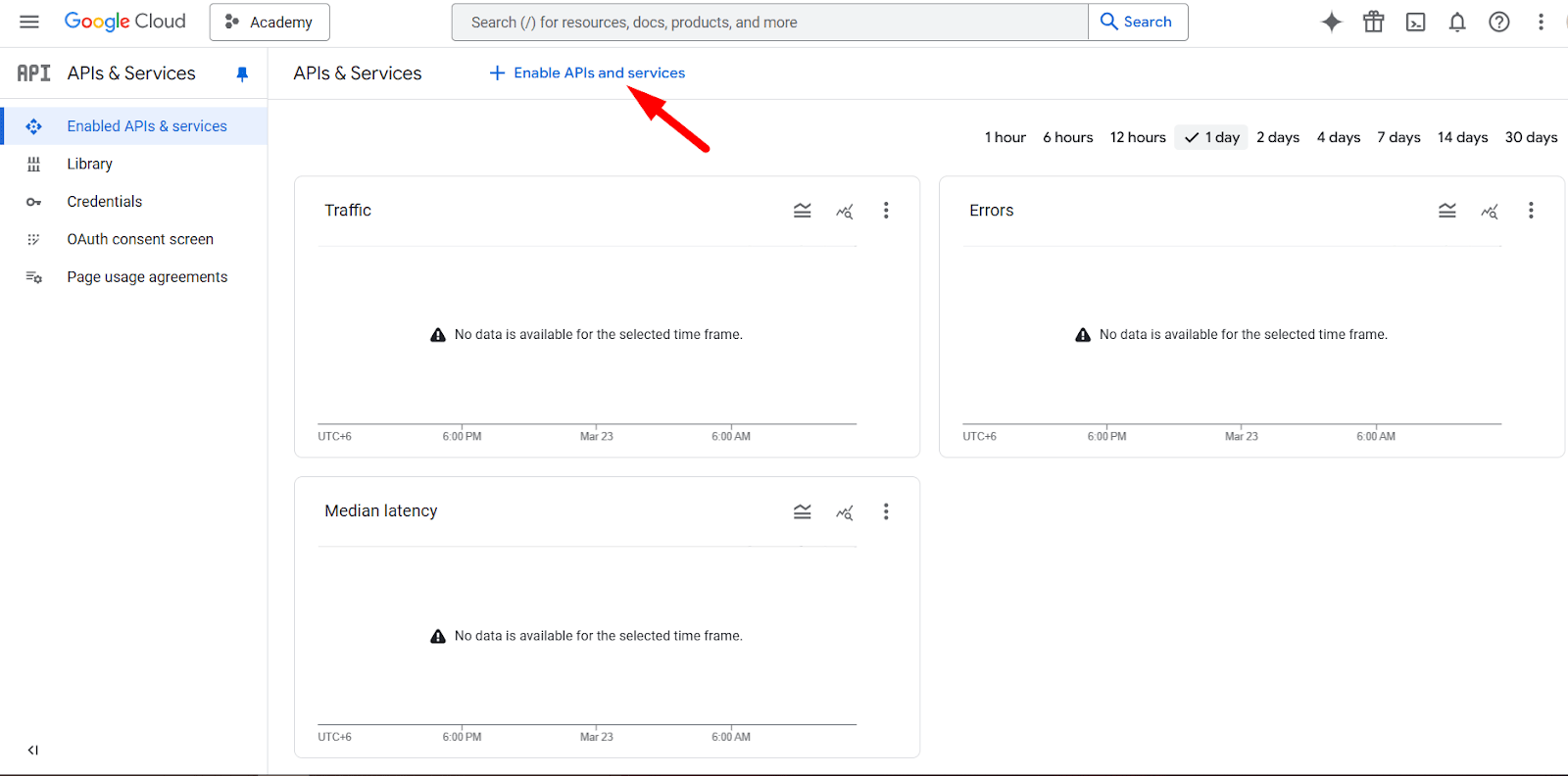The width and height of the screenshot is (1568, 776).
Task: Toggle legend on Median latency chart
Action: click(x=803, y=511)
